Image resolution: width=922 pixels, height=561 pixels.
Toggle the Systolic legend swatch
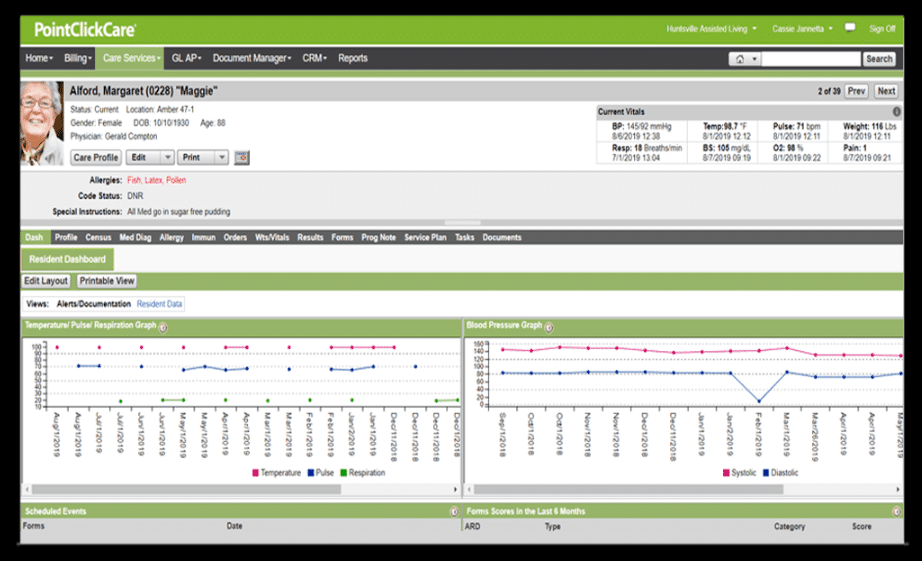click(x=726, y=473)
